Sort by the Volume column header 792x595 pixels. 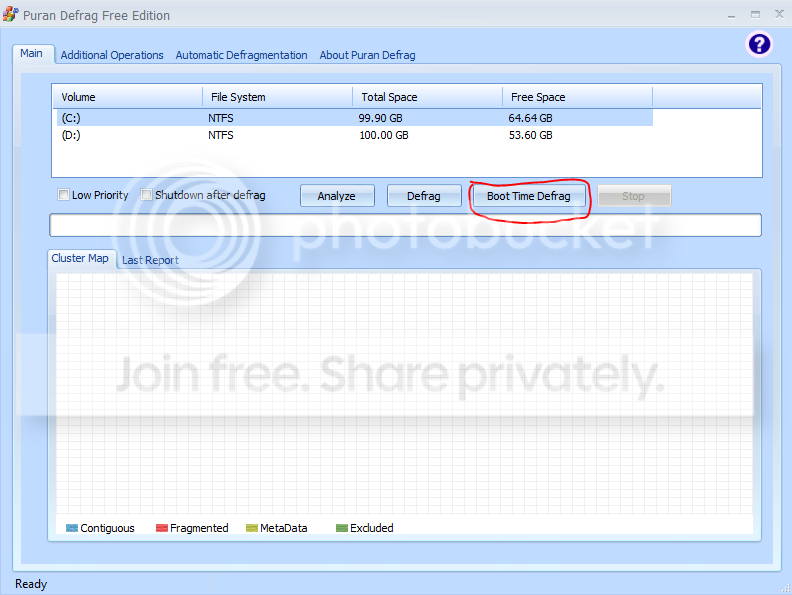click(127, 96)
